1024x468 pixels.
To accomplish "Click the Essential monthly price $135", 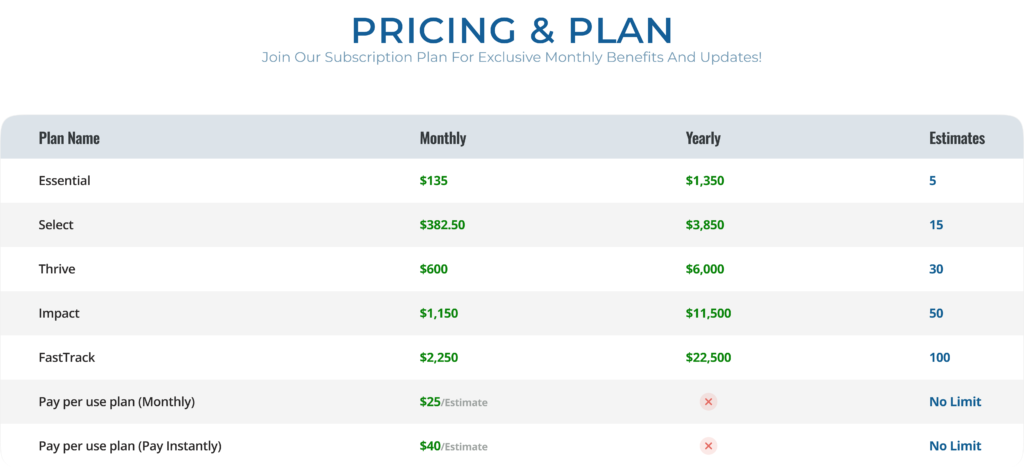I will tap(434, 181).
